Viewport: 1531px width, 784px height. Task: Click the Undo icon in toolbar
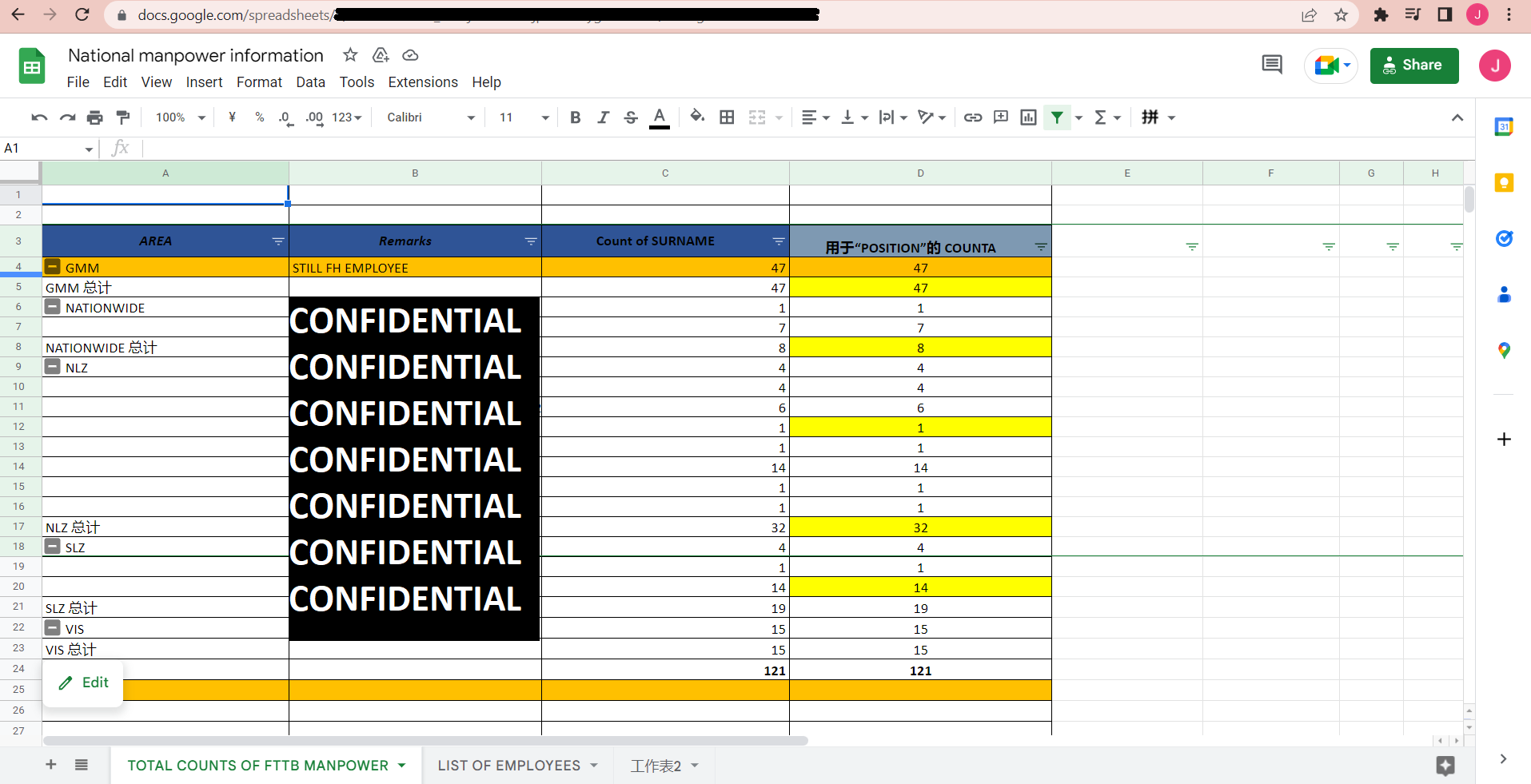pos(39,117)
